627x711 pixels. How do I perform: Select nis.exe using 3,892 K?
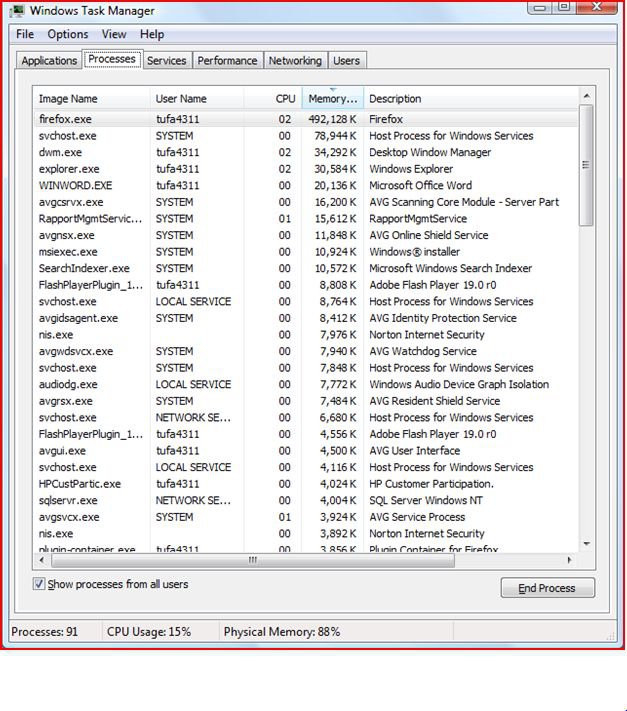pos(306,534)
